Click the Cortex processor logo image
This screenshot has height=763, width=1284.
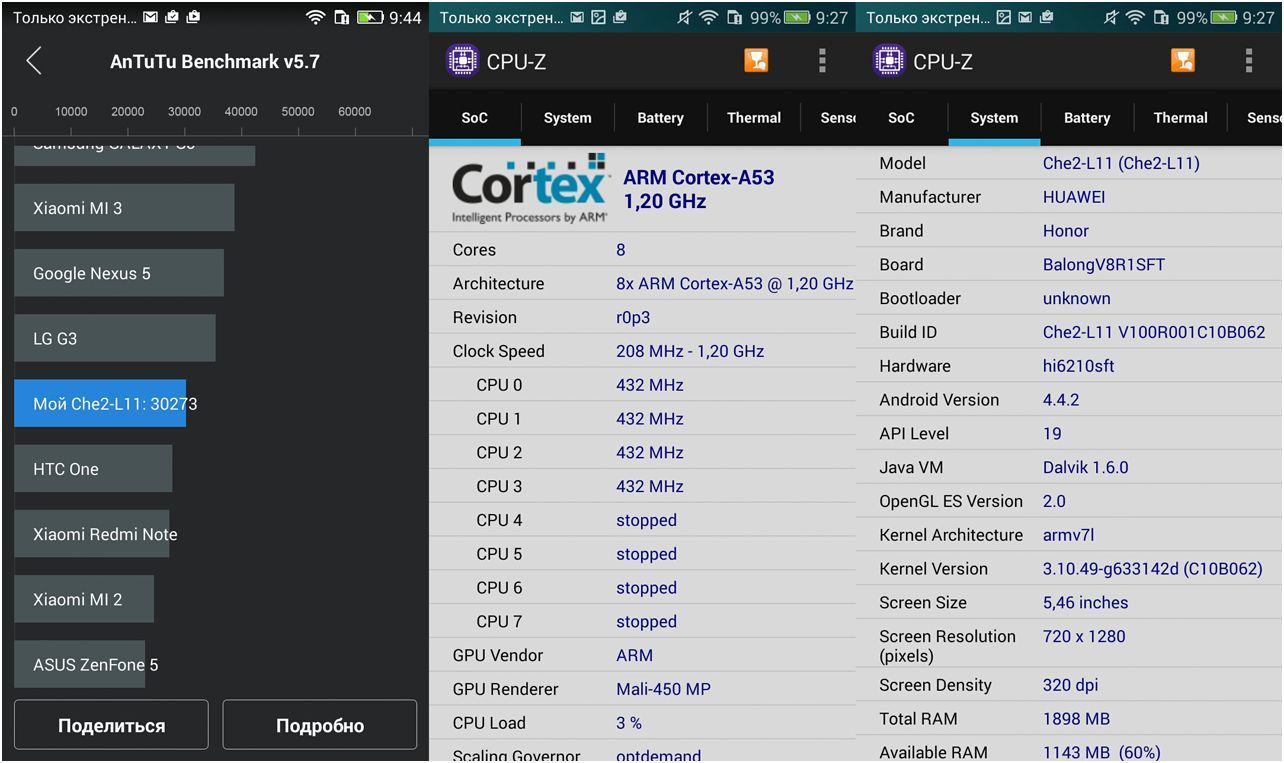(529, 188)
